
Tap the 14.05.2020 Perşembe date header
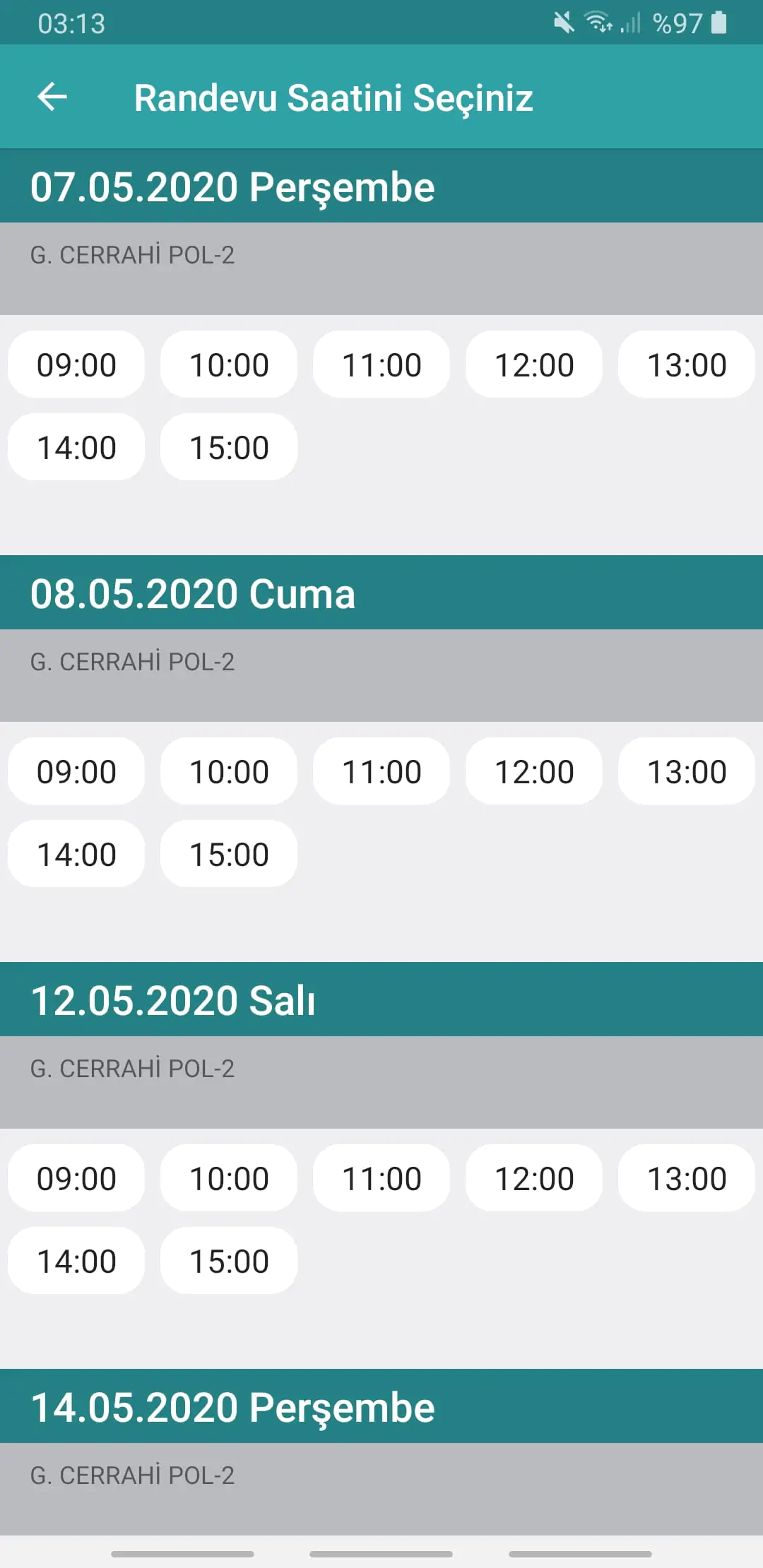pos(232,1408)
